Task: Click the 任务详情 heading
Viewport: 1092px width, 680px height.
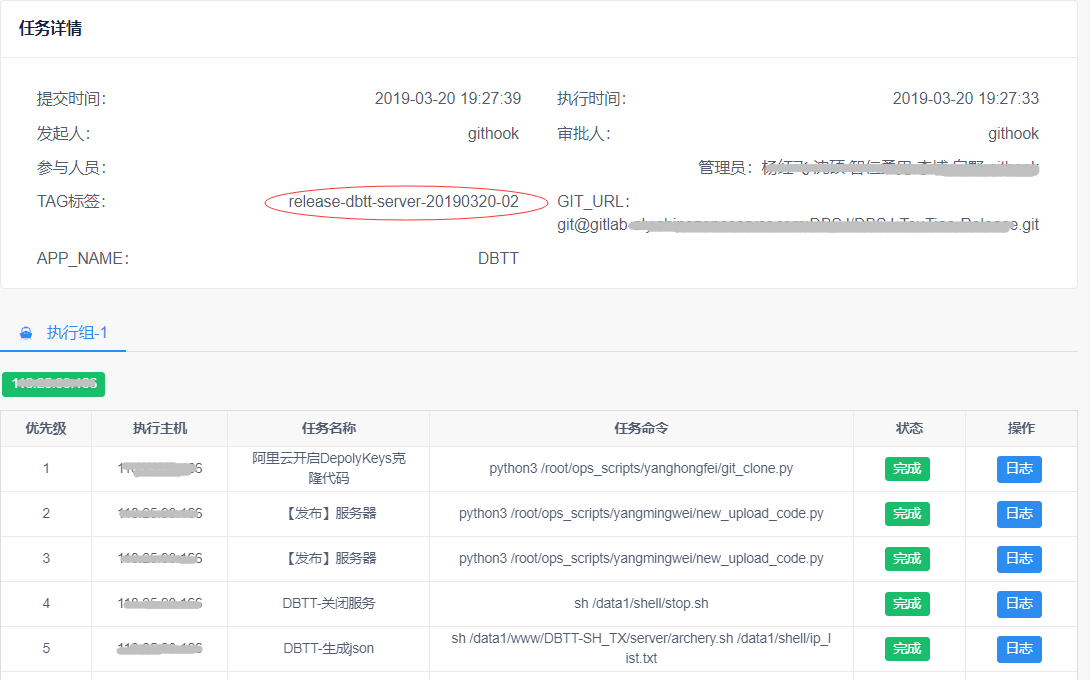Action: click(50, 29)
